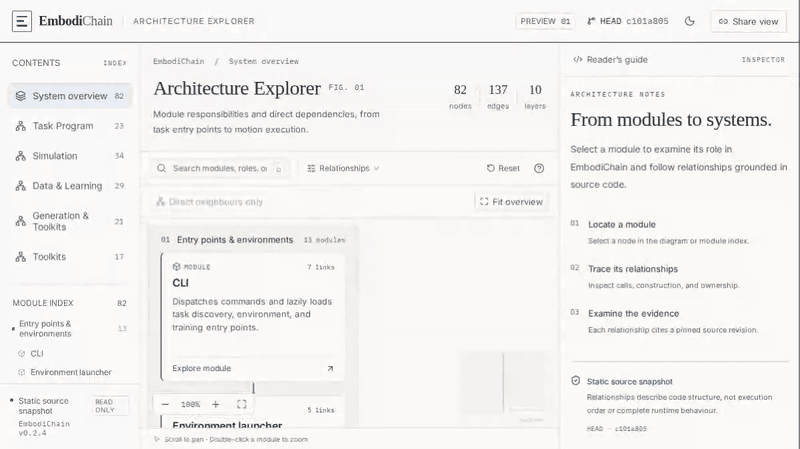Open the help question mark icon

coord(539,168)
